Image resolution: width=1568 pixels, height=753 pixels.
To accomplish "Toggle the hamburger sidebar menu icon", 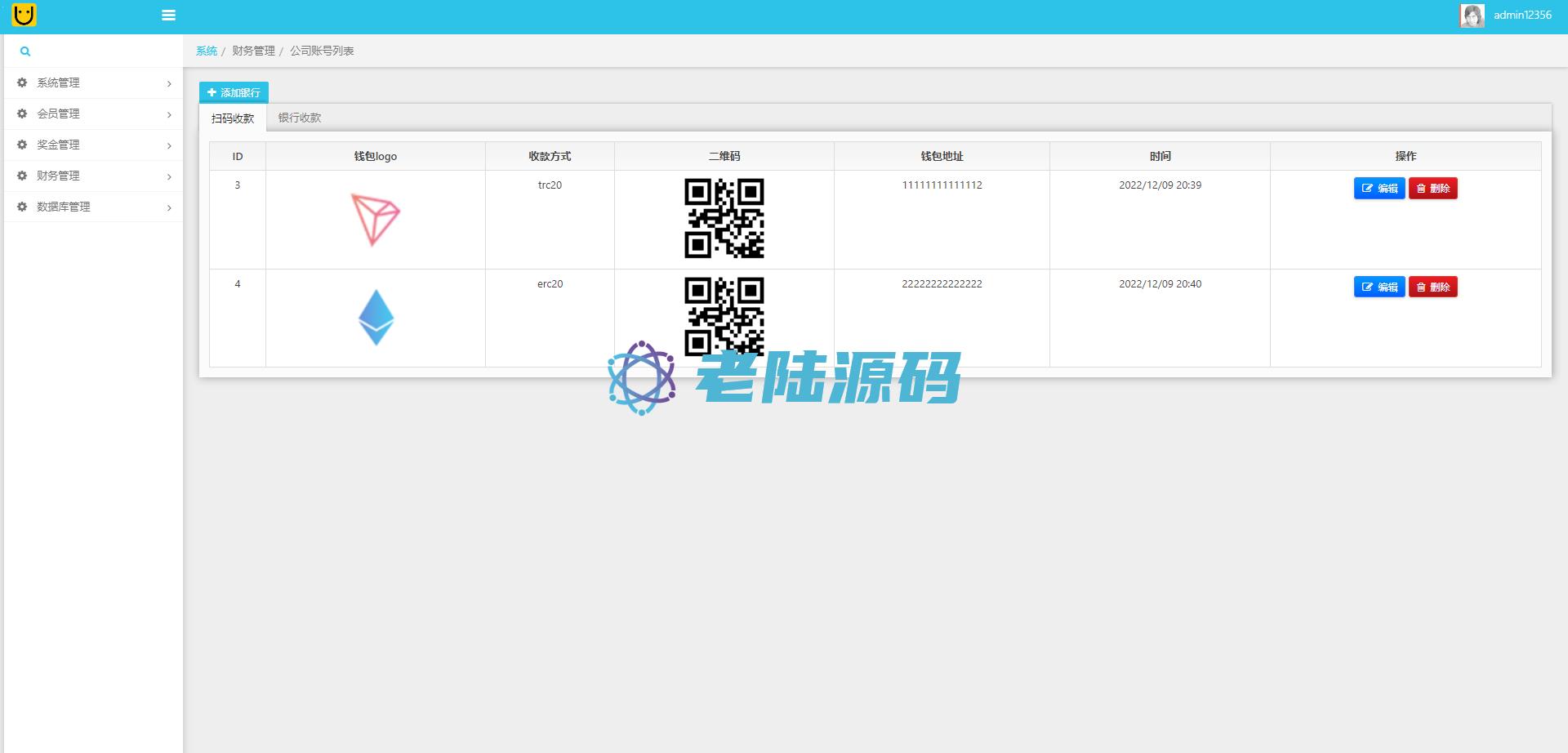I will click(169, 15).
